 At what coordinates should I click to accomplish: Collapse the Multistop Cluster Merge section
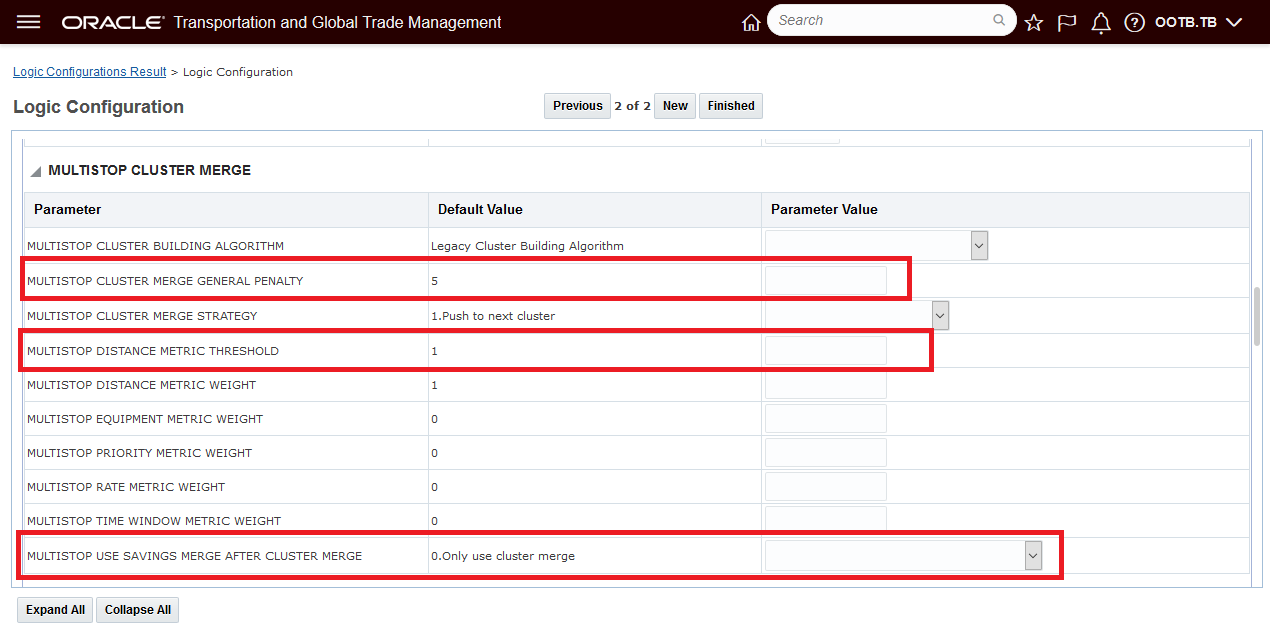[36, 171]
